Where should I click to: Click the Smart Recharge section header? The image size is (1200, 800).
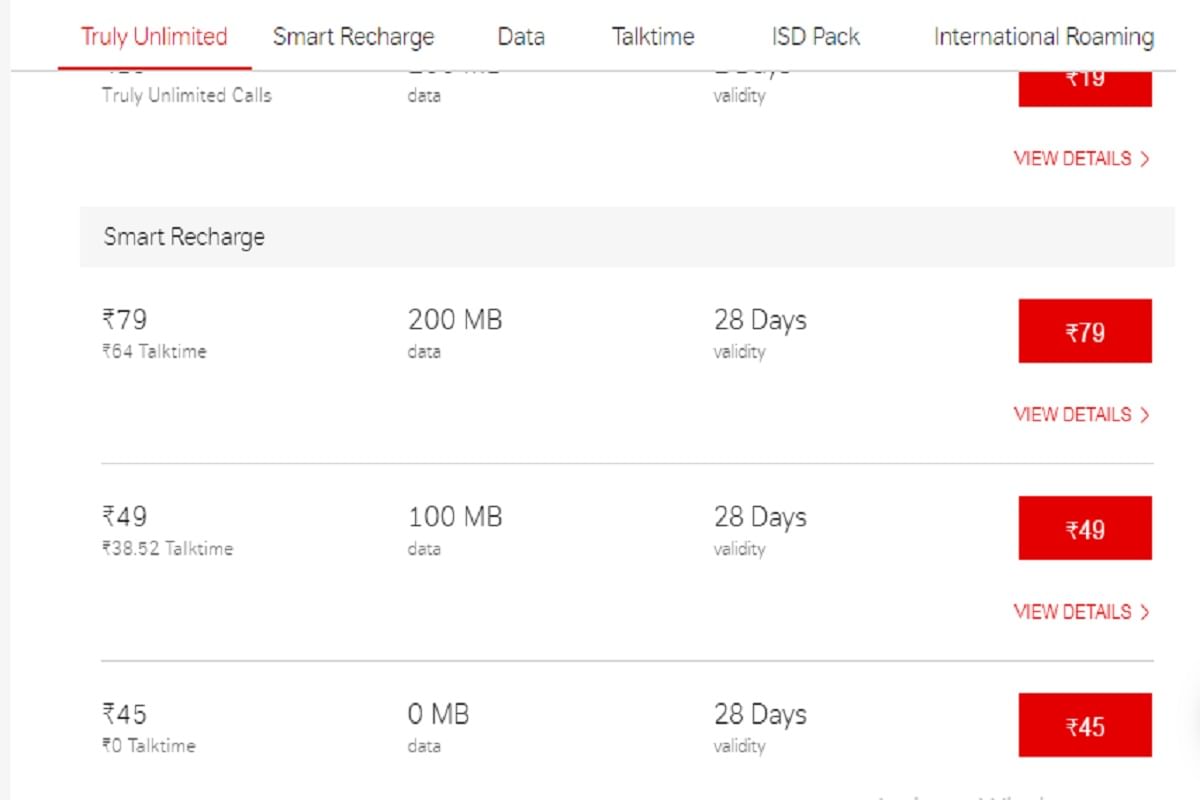coord(184,237)
